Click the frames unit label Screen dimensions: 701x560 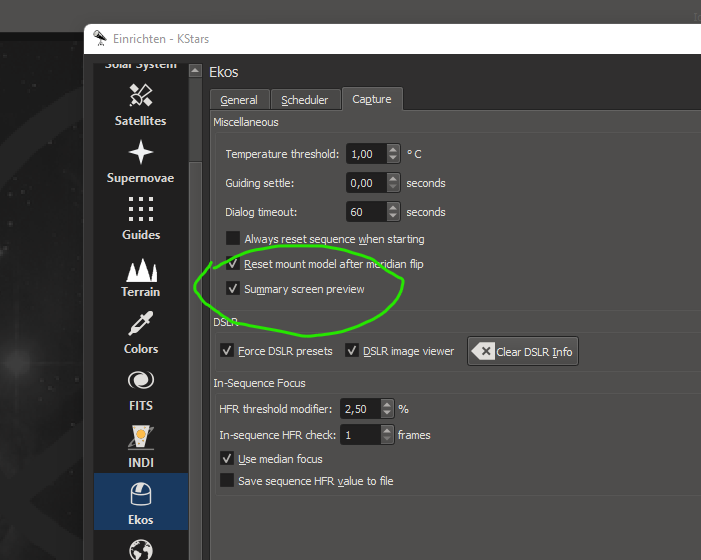[414, 435]
